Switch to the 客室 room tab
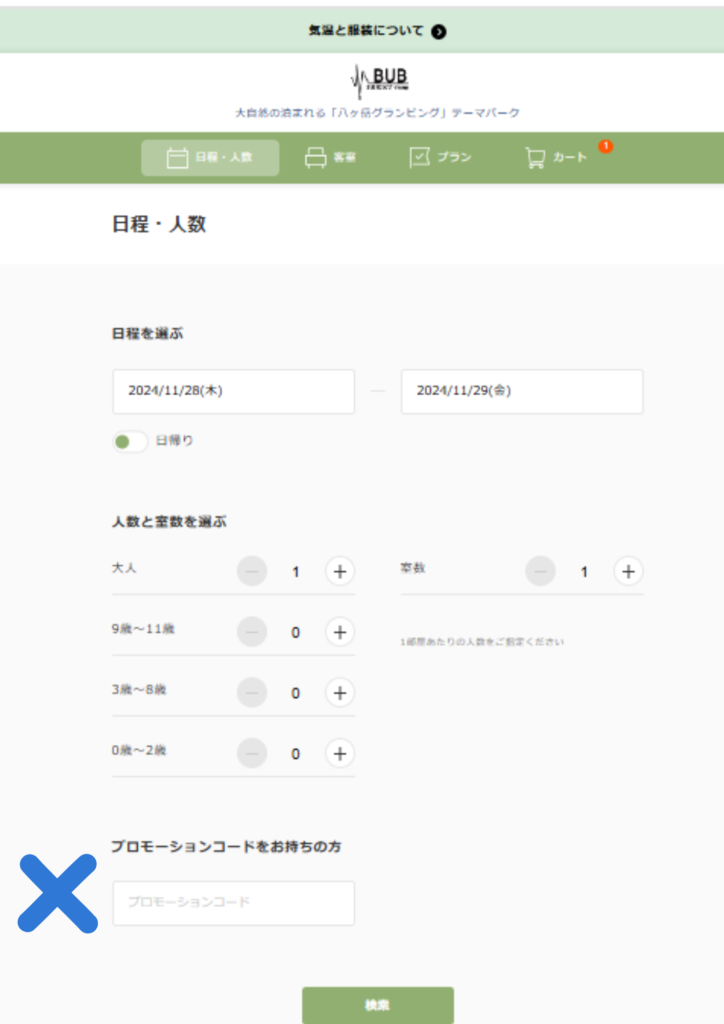 click(331, 158)
